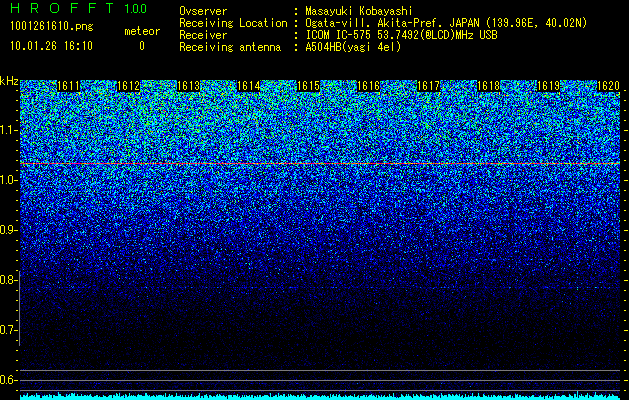Click the HROFFT 1.0.0 title text
Image resolution: width=629 pixels, height=400 pixels.
tap(78, 8)
